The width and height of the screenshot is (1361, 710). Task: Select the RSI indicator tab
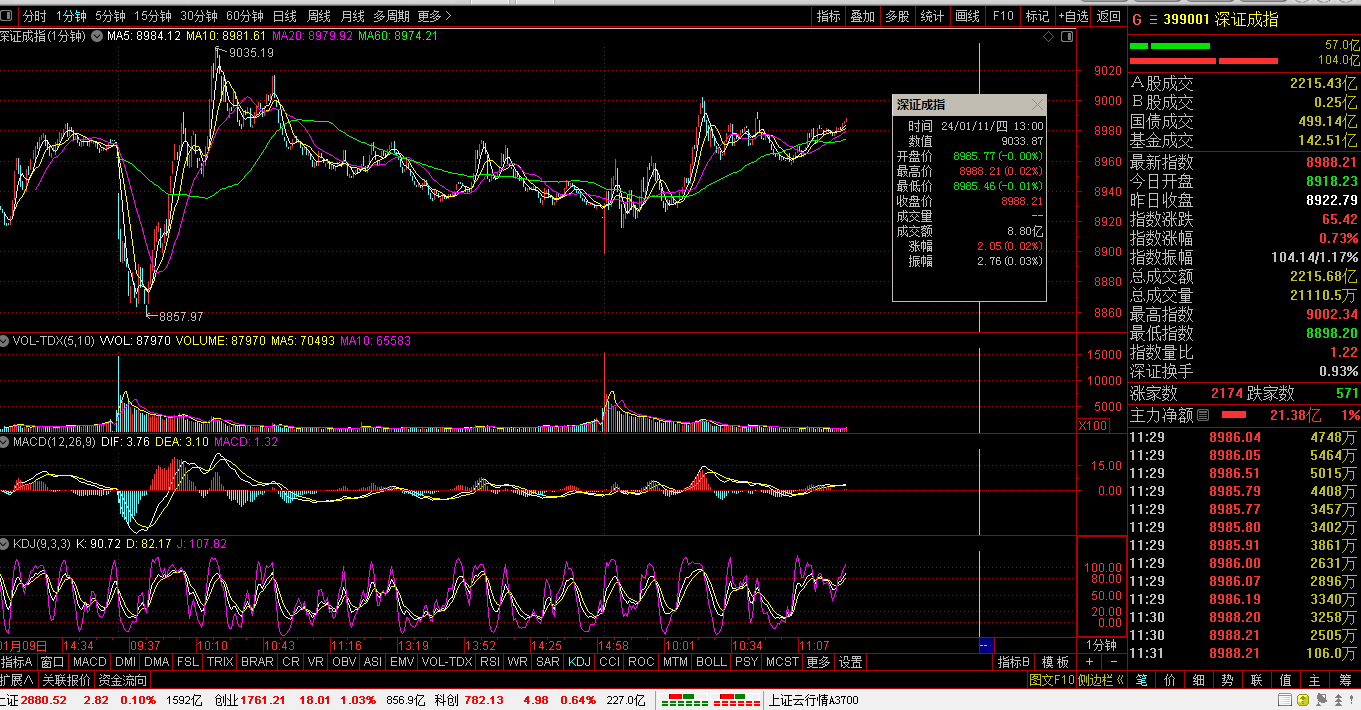[490, 662]
